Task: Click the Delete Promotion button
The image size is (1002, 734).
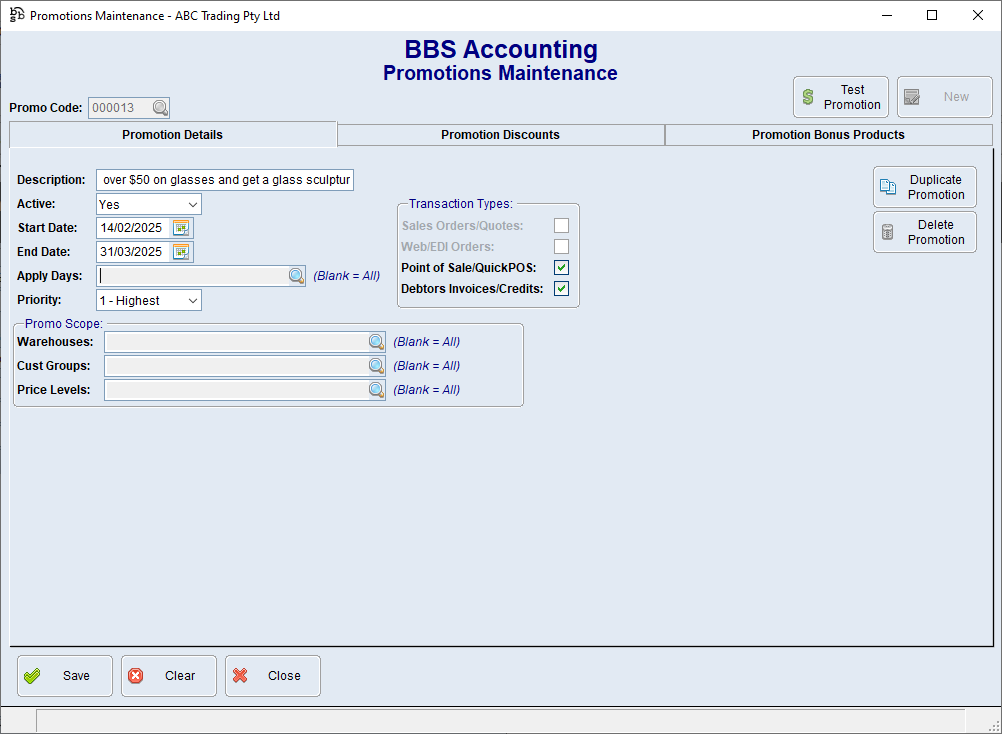Action: 924,232
